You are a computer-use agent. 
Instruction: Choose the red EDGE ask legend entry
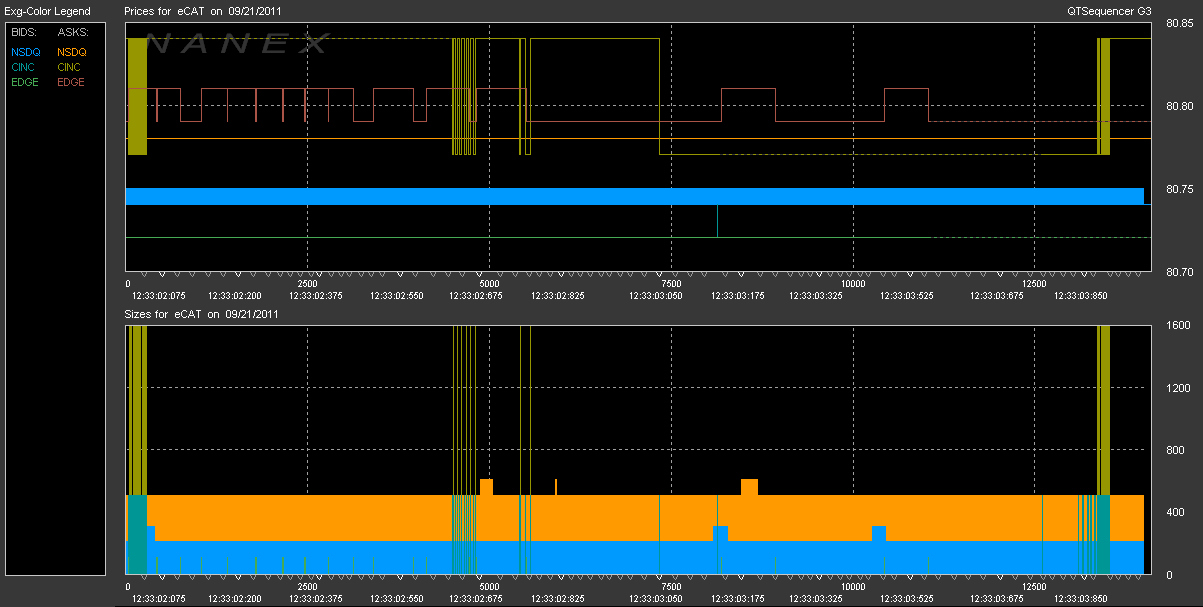[71, 82]
